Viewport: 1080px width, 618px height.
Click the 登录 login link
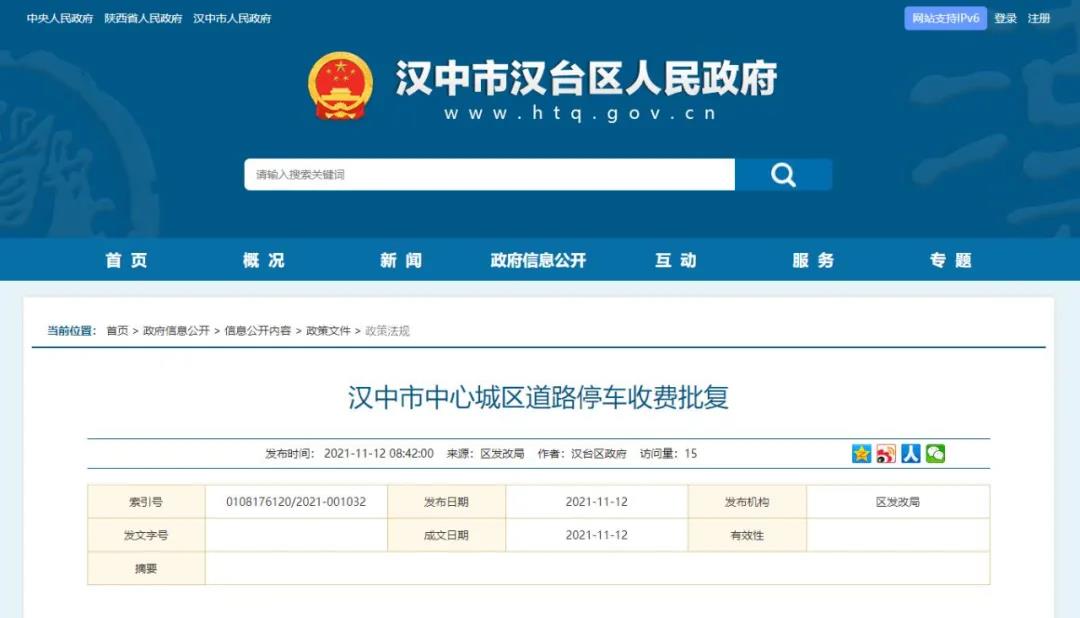pos(1006,19)
